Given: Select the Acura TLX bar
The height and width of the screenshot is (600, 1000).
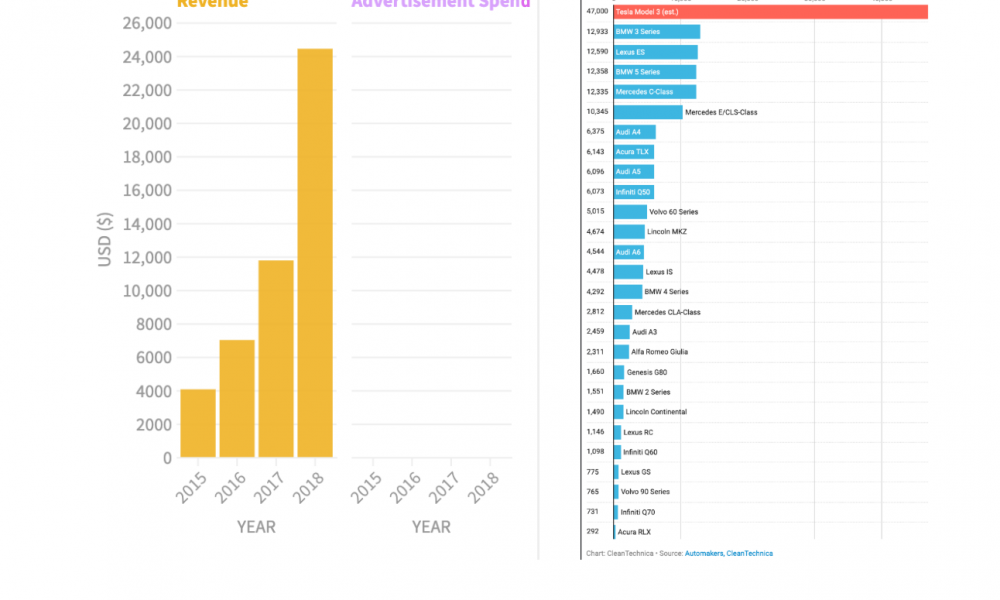Looking at the screenshot, I should (634, 152).
